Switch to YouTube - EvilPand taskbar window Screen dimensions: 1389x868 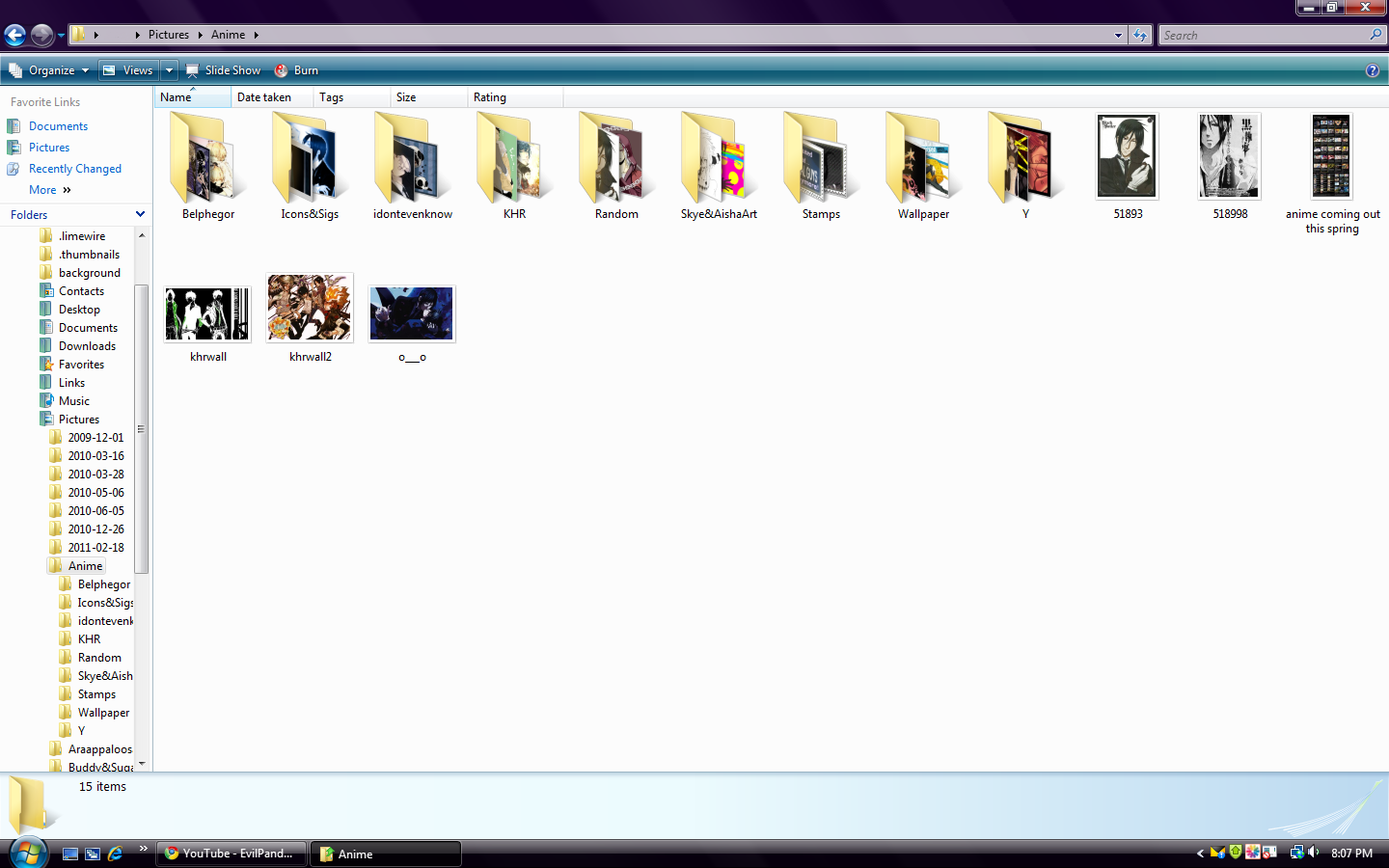[x=231, y=854]
